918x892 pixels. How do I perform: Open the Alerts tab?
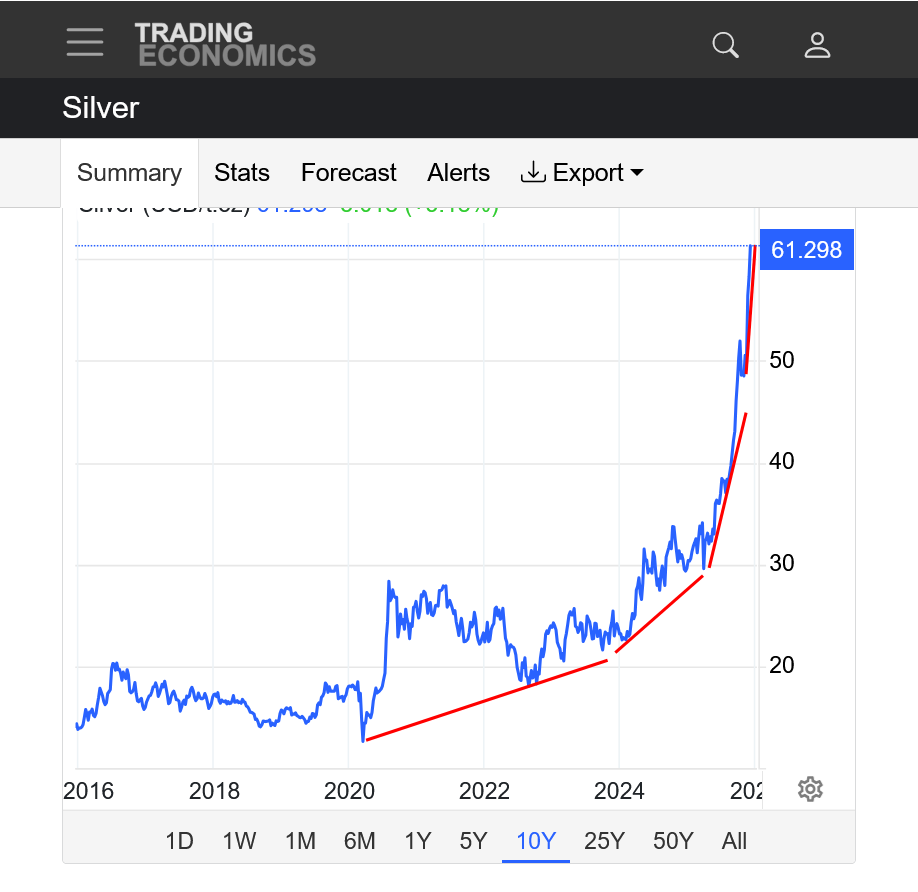coord(459,173)
